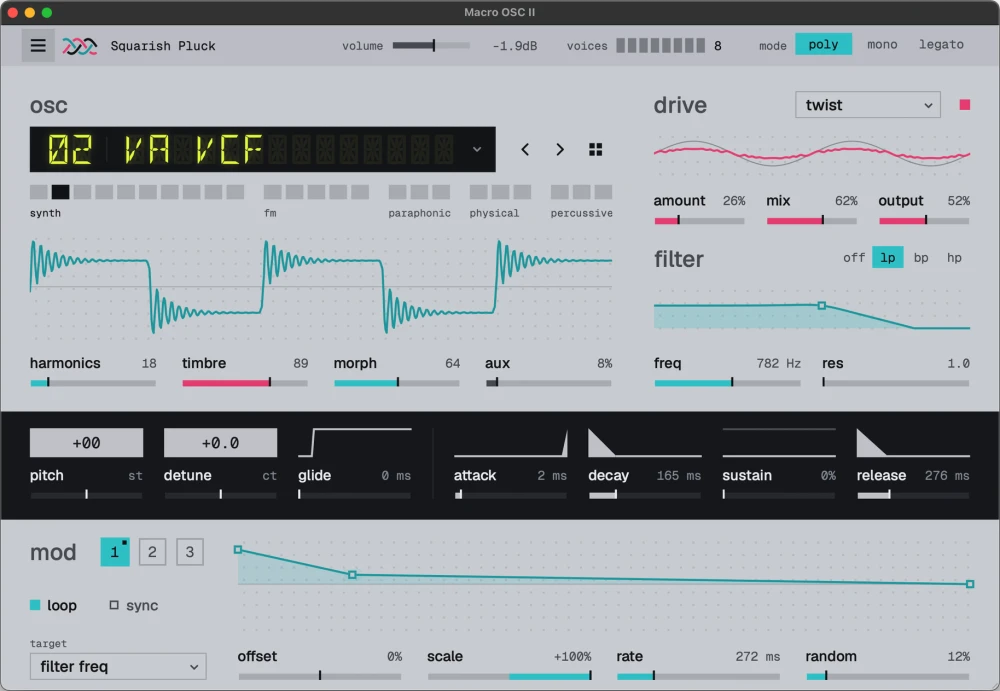Image resolution: width=1000 pixels, height=691 pixels.
Task: Toggle the red drive enable square
Action: coord(965,105)
